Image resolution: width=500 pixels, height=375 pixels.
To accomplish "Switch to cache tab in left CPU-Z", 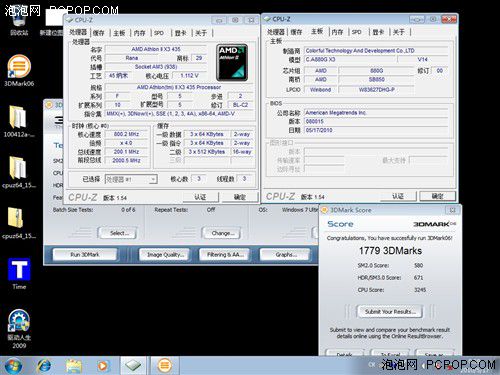I will [x=98, y=33].
